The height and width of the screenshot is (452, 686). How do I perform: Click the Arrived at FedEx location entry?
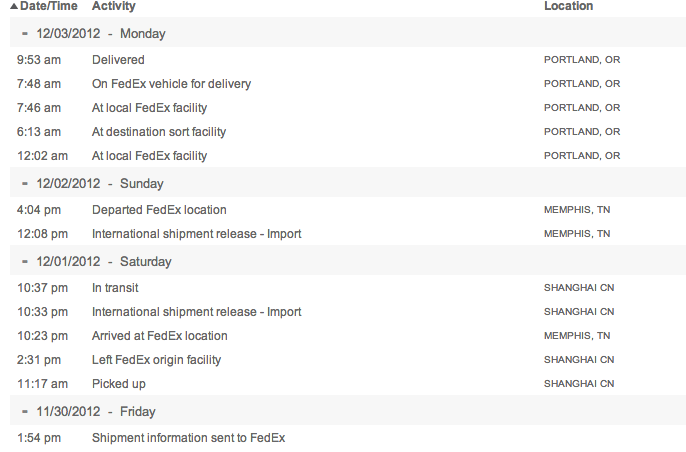pyautogui.click(x=160, y=336)
